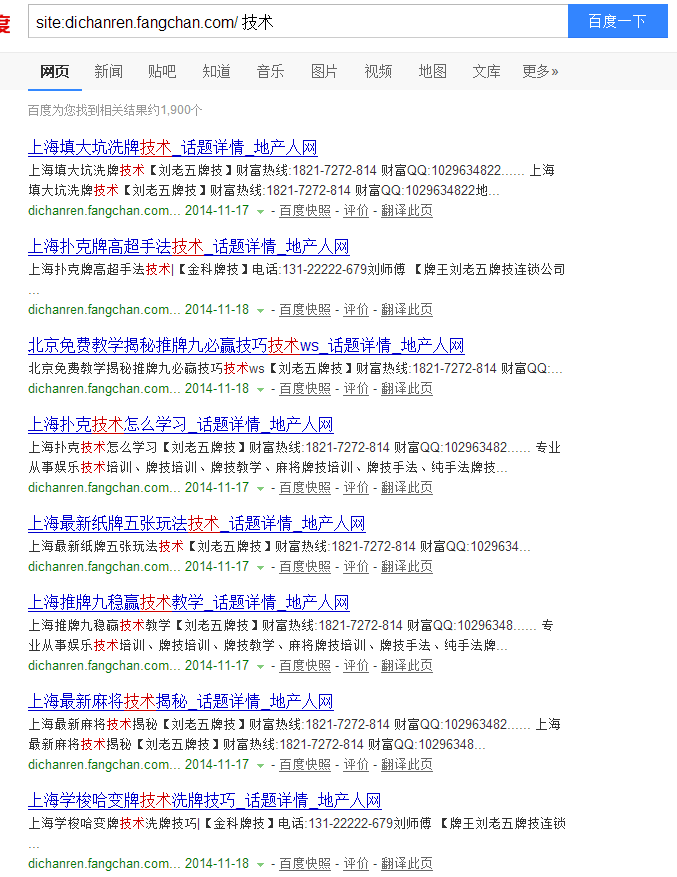Open 百度快照 for 上海扑克牌高超手法技术 result
The width and height of the screenshot is (677, 877).
[305, 310]
